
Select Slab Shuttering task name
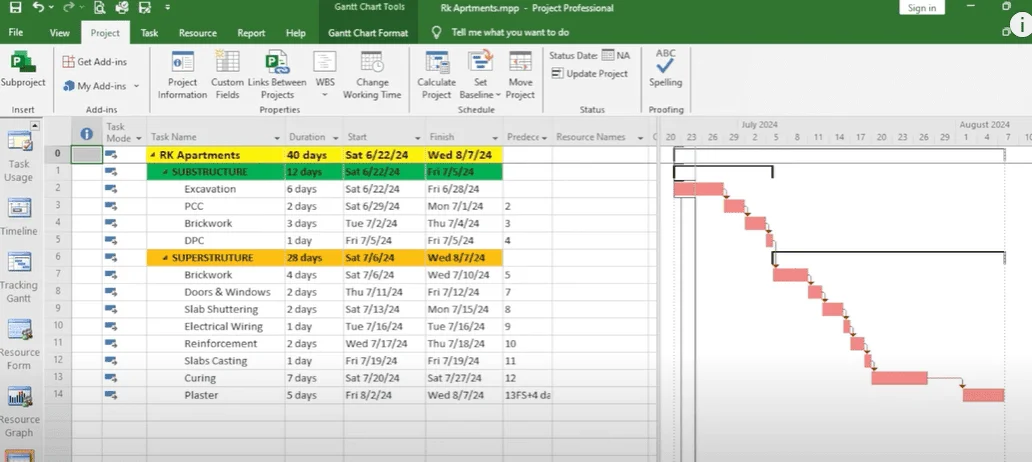click(x=216, y=309)
